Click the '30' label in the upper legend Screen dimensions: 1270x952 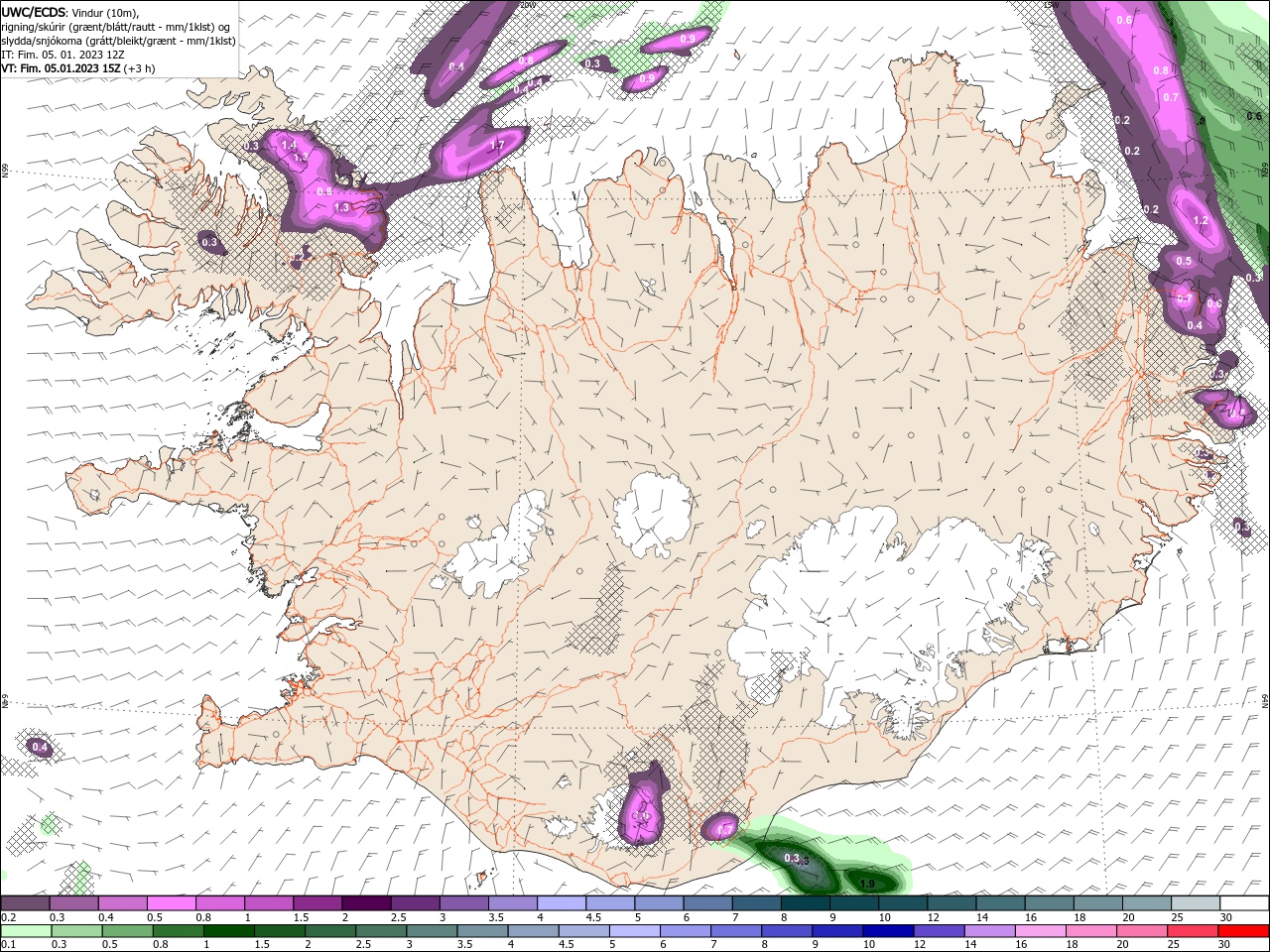1226,917
